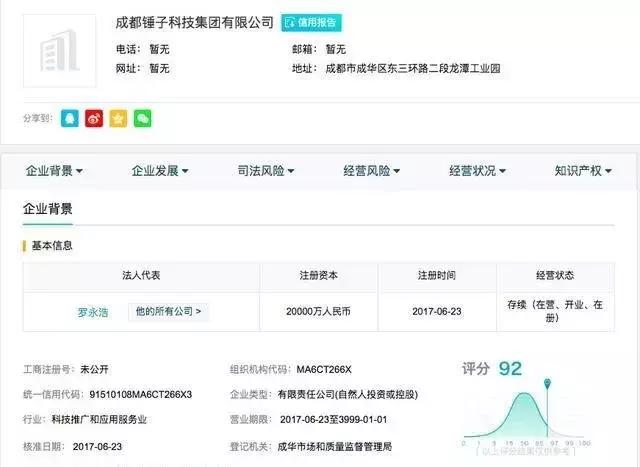Share to WeChat via green icon
This screenshot has height=467, width=640.
point(143,118)
